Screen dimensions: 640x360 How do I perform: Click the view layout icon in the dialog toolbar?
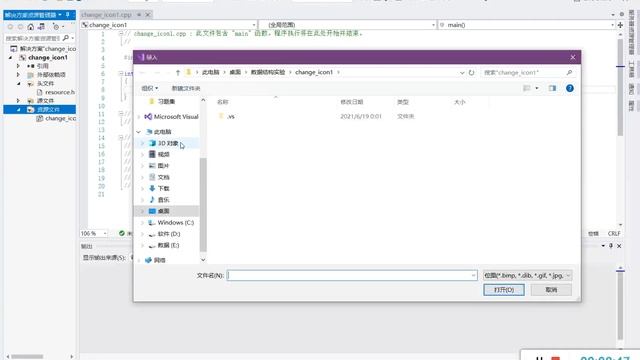pyautogui.click(x=527, y=88)
